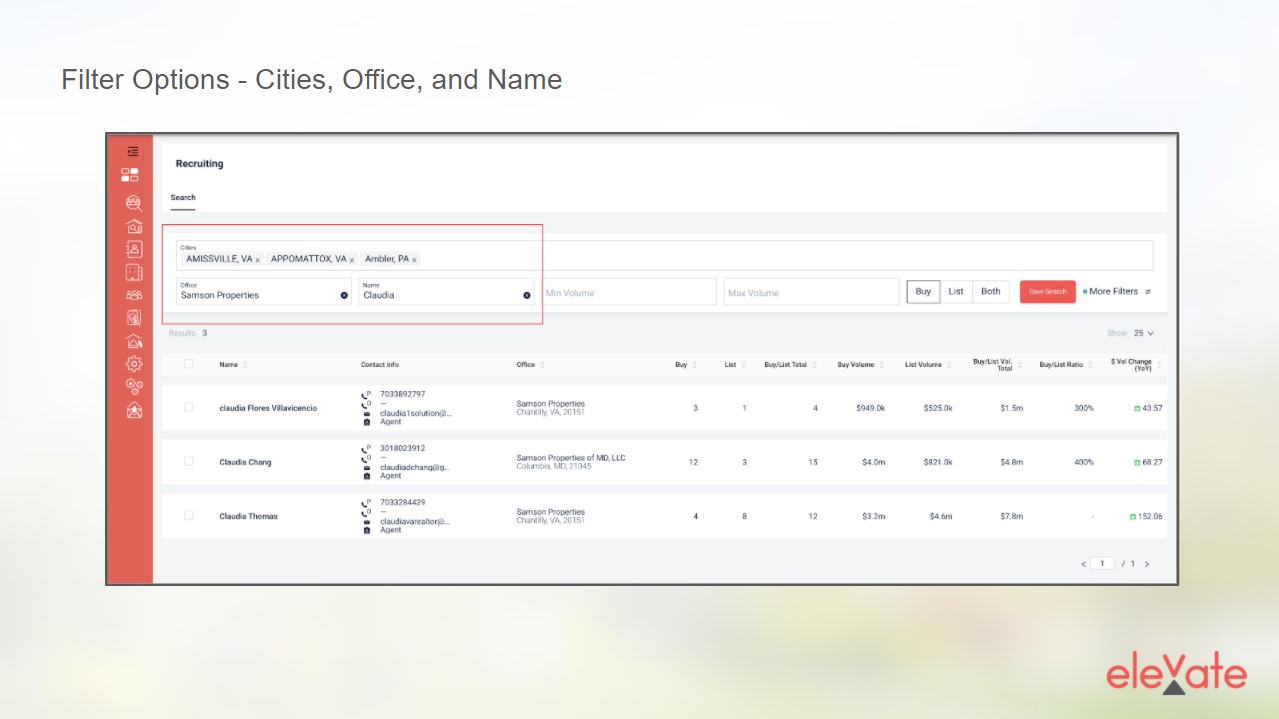
Task: Go to next page arrow in pagination
Action: [1146, 564]
